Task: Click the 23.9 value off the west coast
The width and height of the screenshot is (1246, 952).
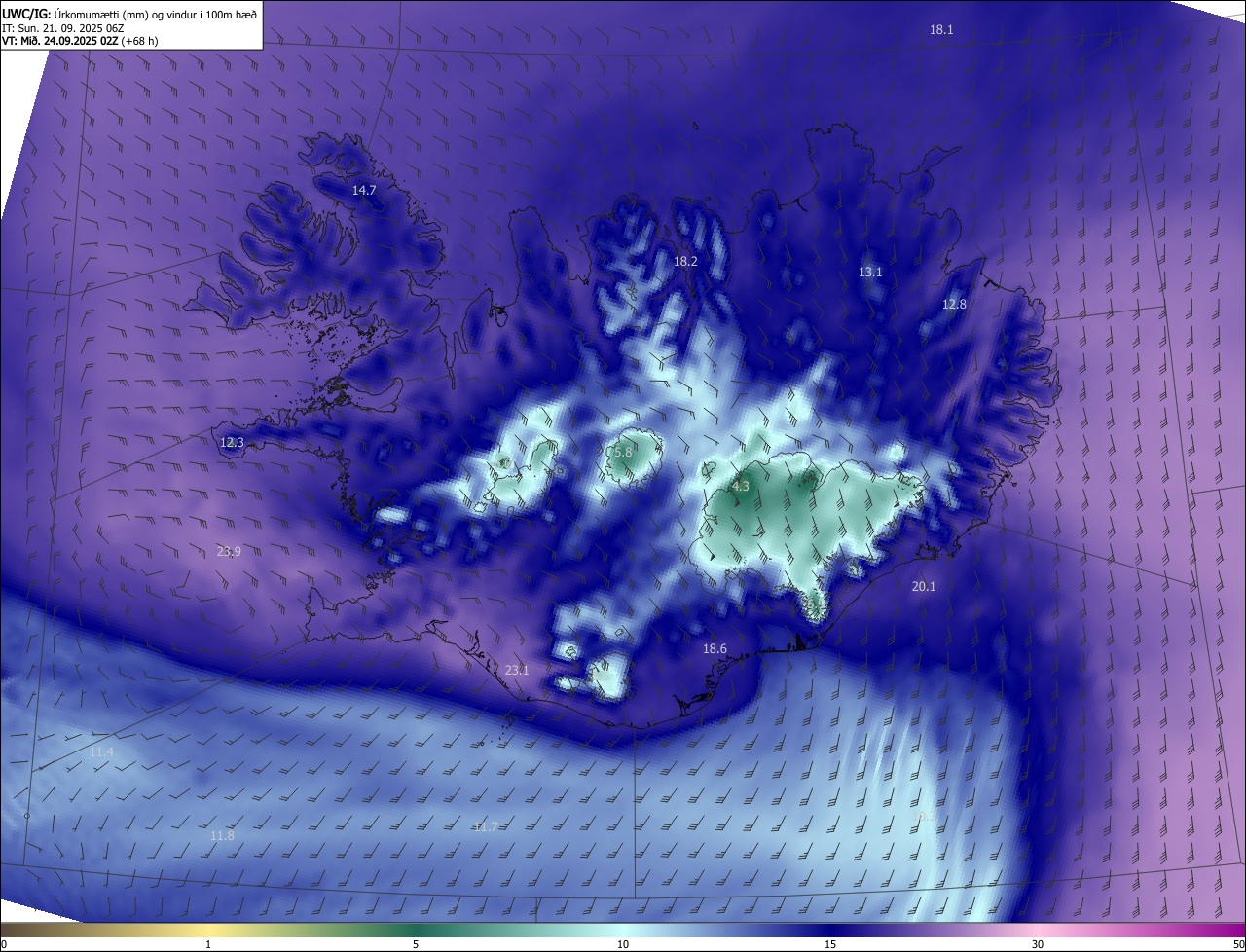Action: [229, 552]
